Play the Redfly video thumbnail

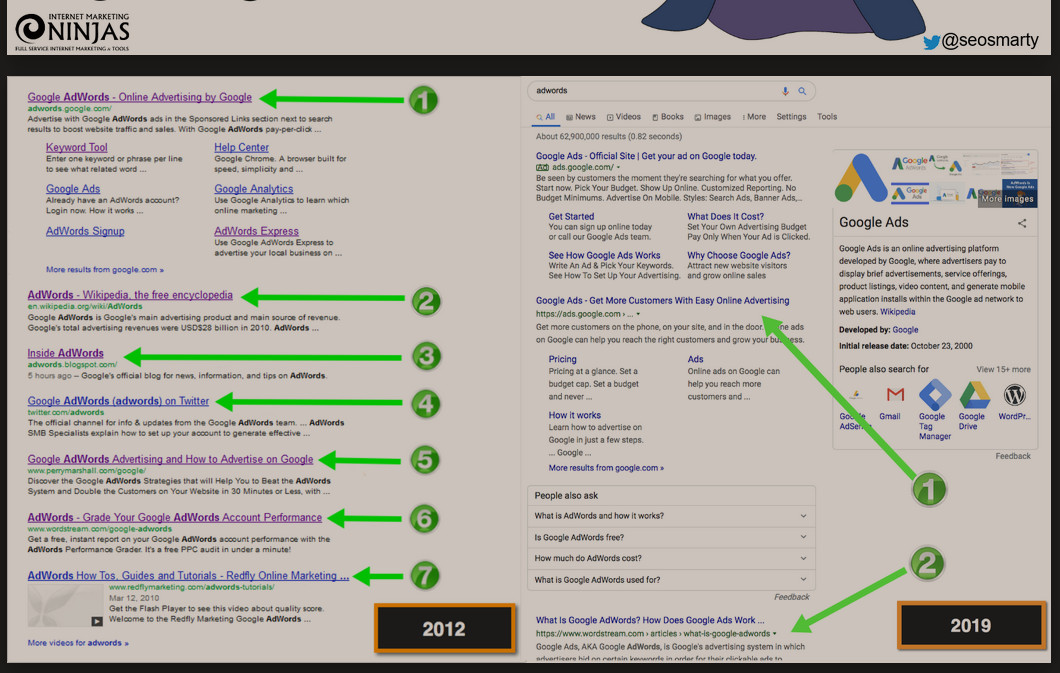(x=66, y=605)
